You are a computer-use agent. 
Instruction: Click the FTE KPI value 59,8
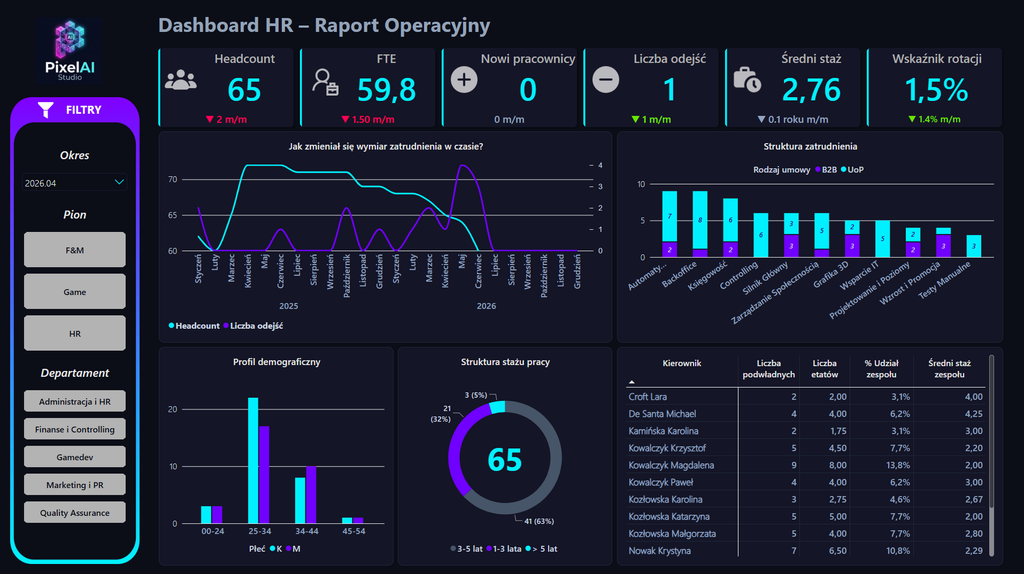pos(387,89)
